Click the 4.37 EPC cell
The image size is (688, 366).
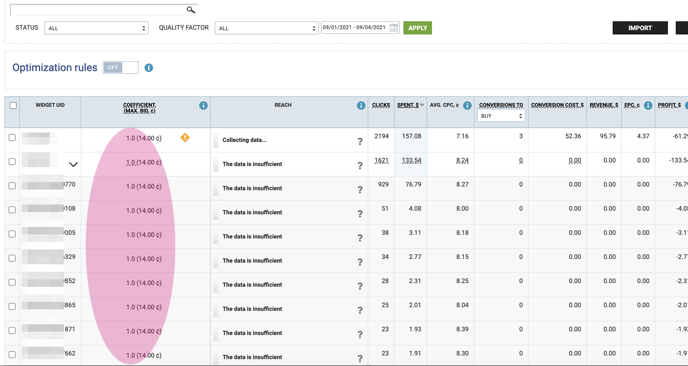click(x=643, y=136)
